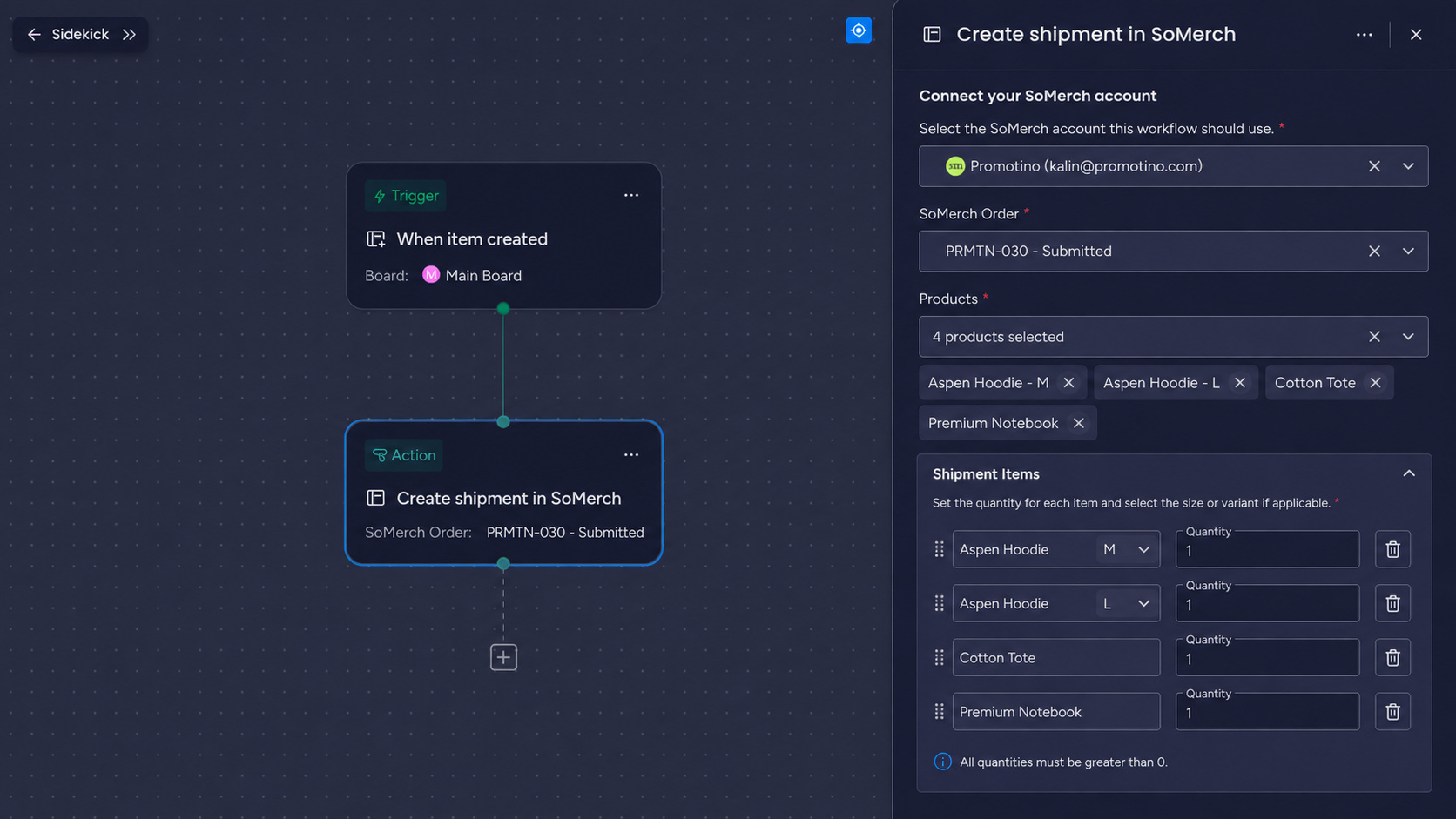Close the Create shipment panel
This screenshot has height=819, width=1456.
coord(1416,35)
